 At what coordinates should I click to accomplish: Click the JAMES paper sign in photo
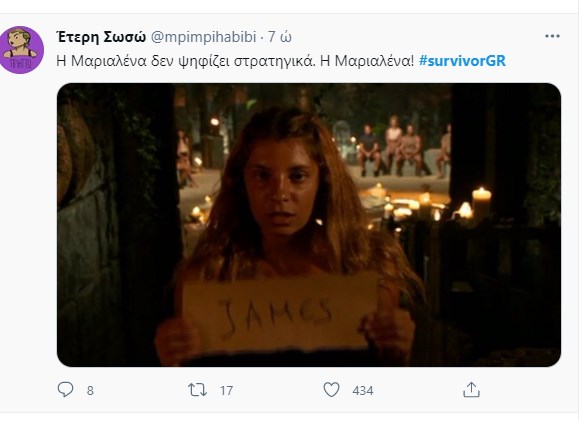(279, 314)
